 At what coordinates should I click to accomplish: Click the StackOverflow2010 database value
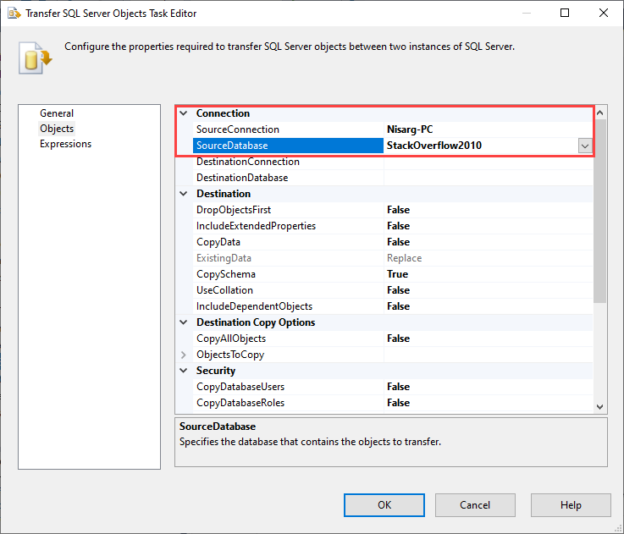(x=434, y=145)
